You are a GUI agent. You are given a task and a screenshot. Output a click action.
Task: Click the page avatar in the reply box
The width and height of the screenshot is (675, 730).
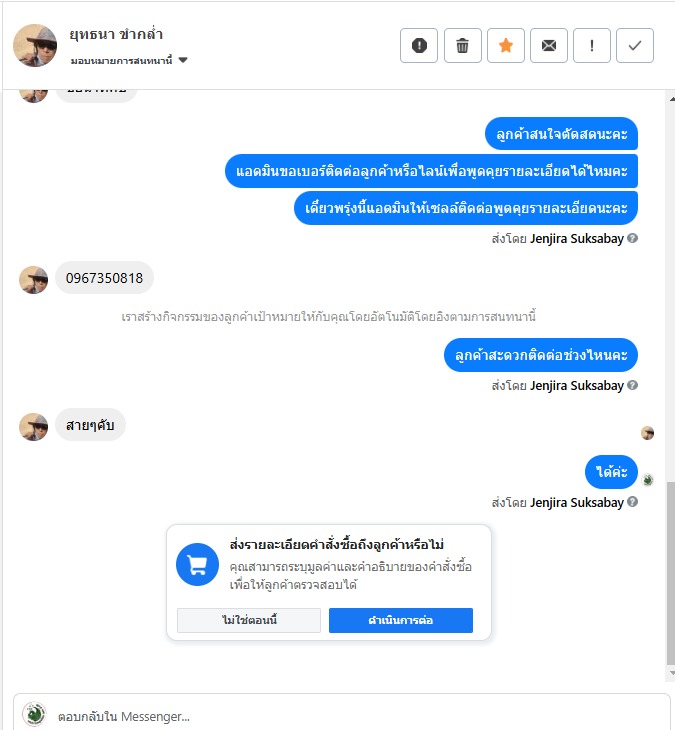(x=34, y=714)
